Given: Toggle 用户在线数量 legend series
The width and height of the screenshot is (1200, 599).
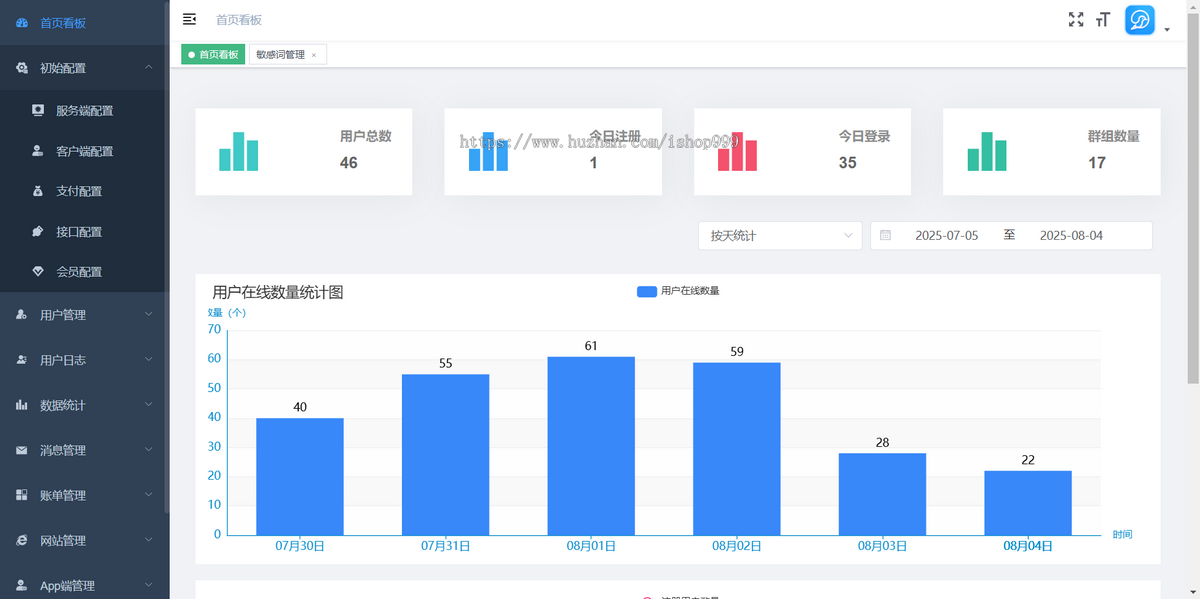Looking at the screenshot, I should pyautogui.click(x=678, y=291).
